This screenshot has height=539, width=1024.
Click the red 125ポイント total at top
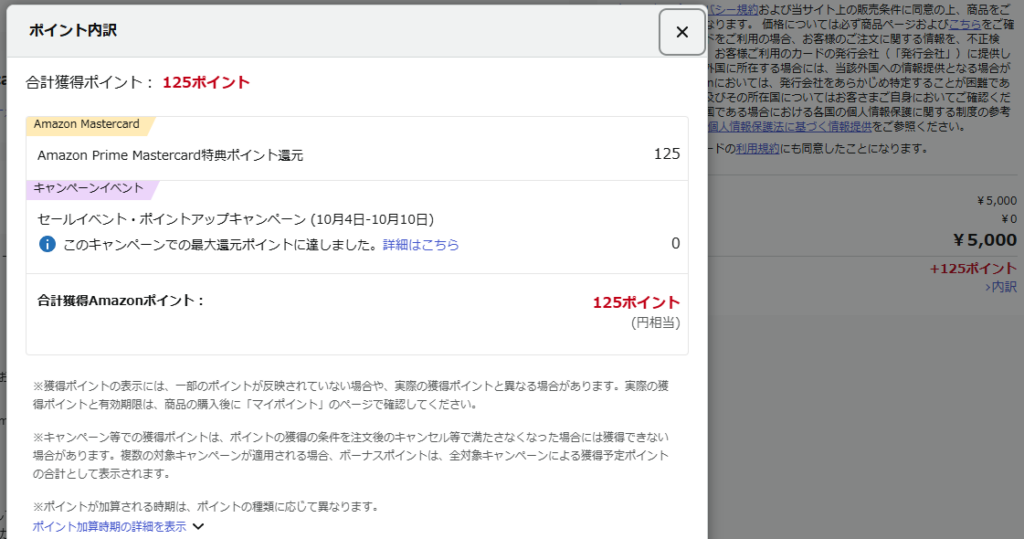pyautogui.click(x=206, y=82)
